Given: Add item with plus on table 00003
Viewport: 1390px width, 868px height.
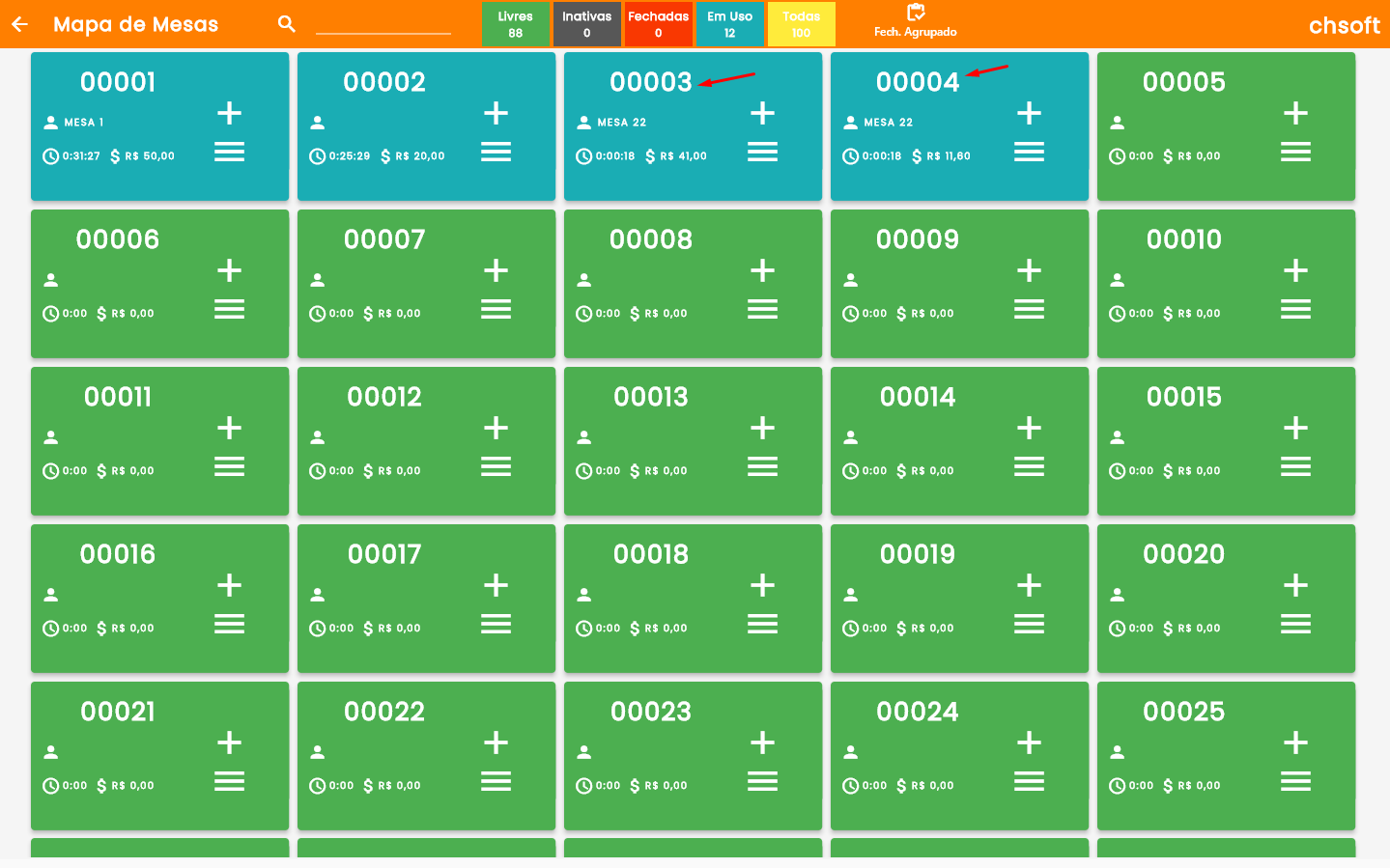Looking at the screenshot, I should click(x=762, y=113).
